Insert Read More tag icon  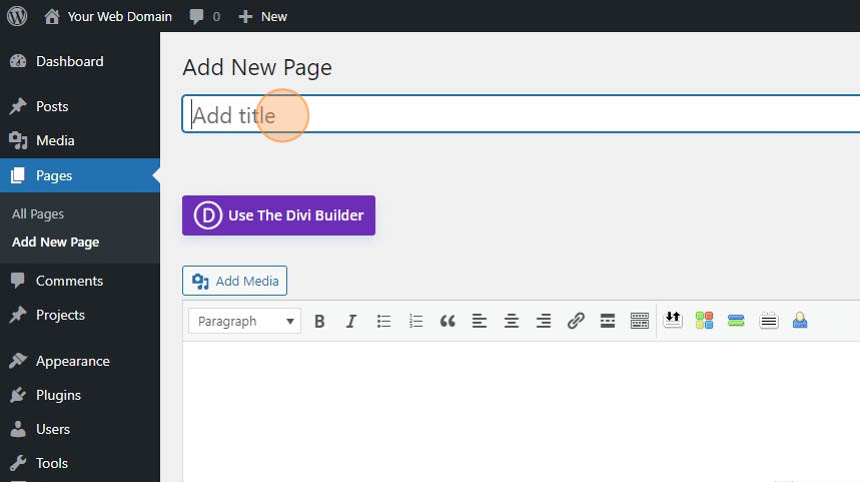click(x=607, y=321)
